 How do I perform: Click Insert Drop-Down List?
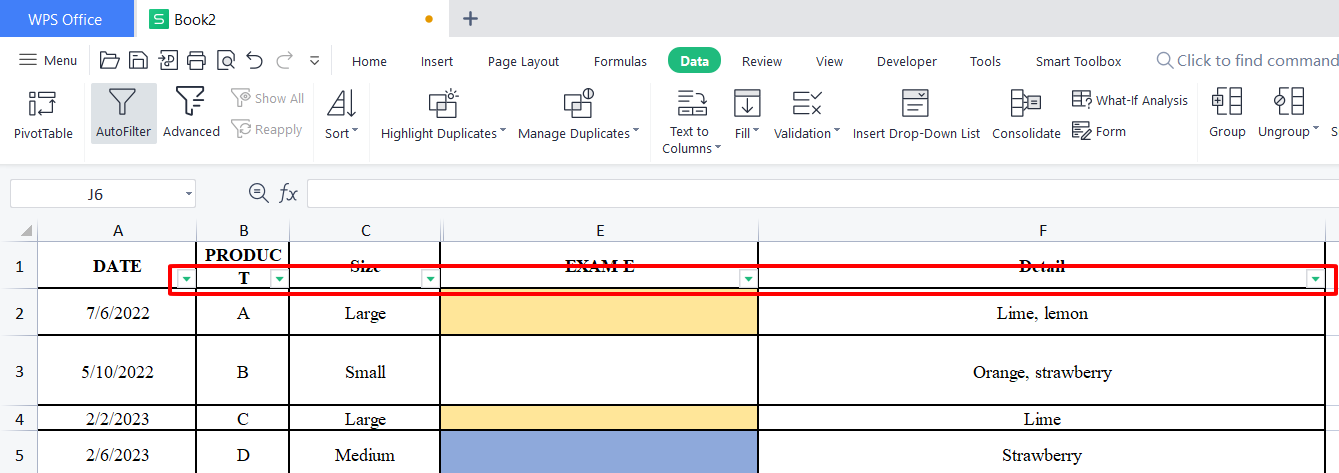tap(916, 114)
